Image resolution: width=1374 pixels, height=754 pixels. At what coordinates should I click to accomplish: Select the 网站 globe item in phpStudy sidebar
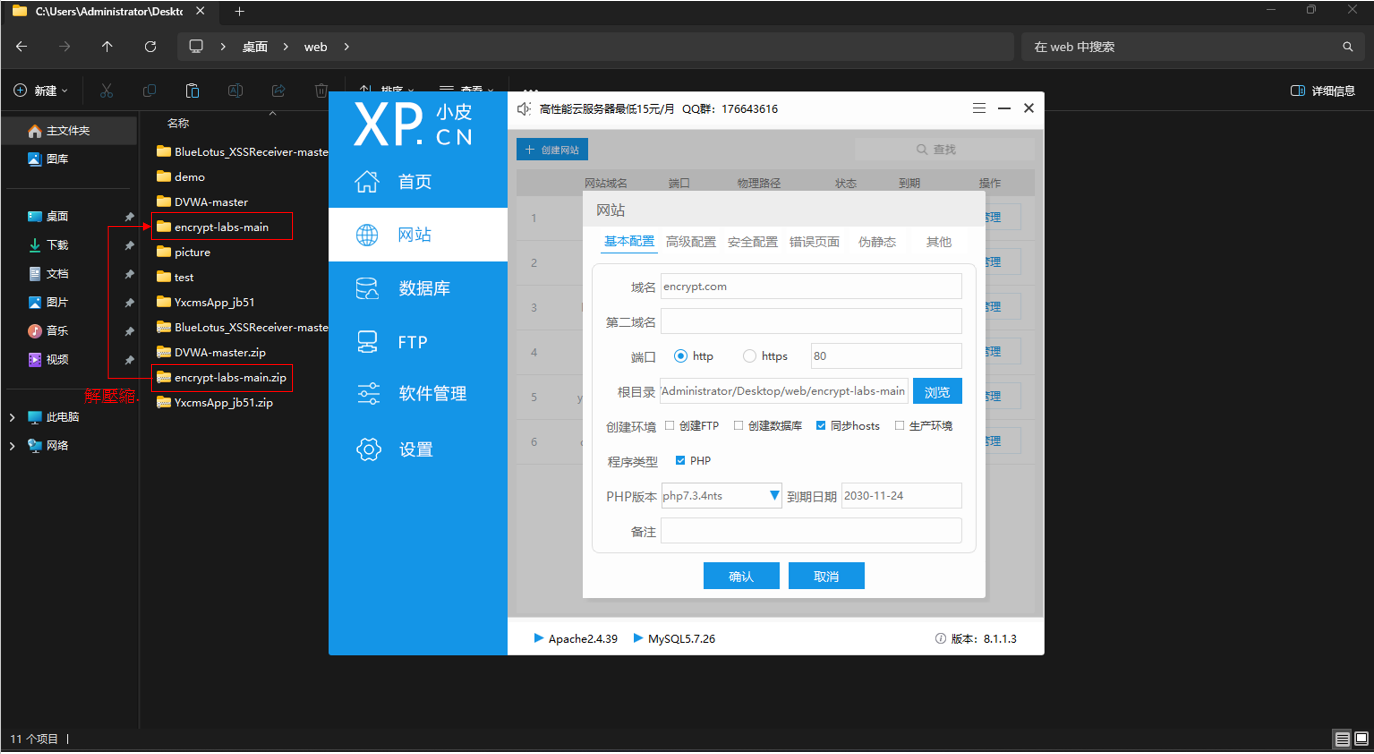coord(394,235)
